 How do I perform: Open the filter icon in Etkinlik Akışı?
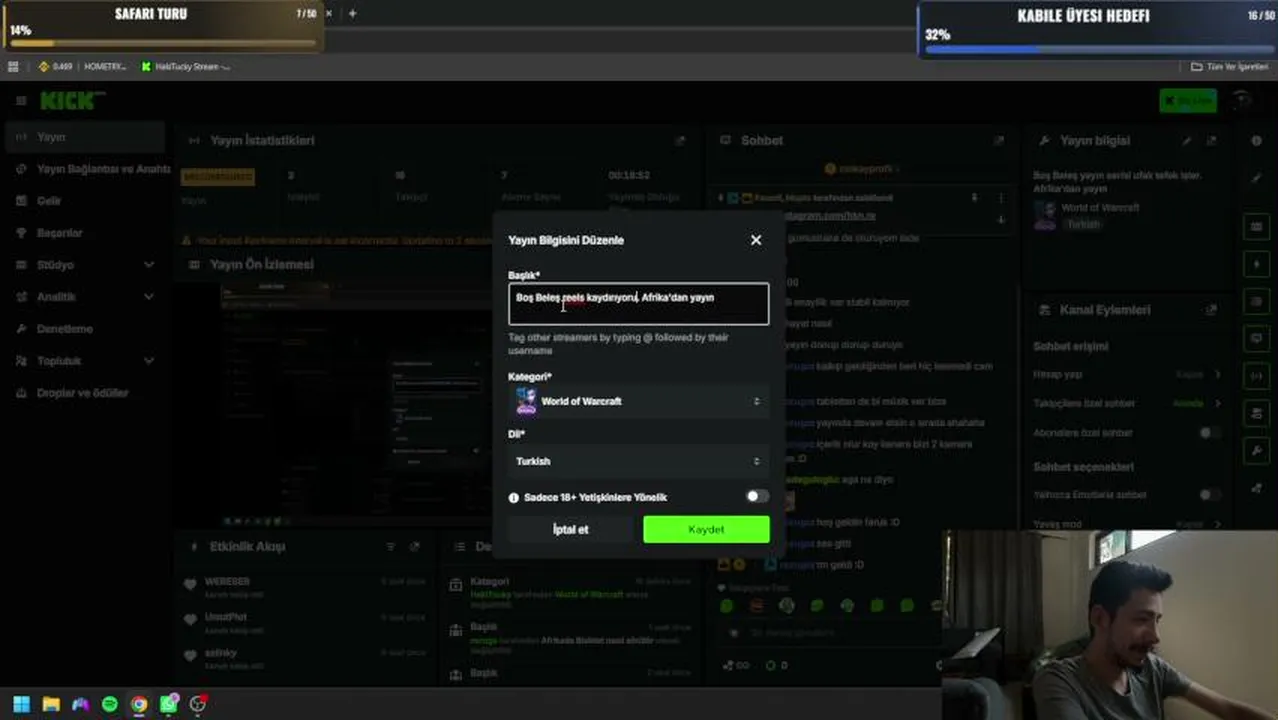coord(391,547)
